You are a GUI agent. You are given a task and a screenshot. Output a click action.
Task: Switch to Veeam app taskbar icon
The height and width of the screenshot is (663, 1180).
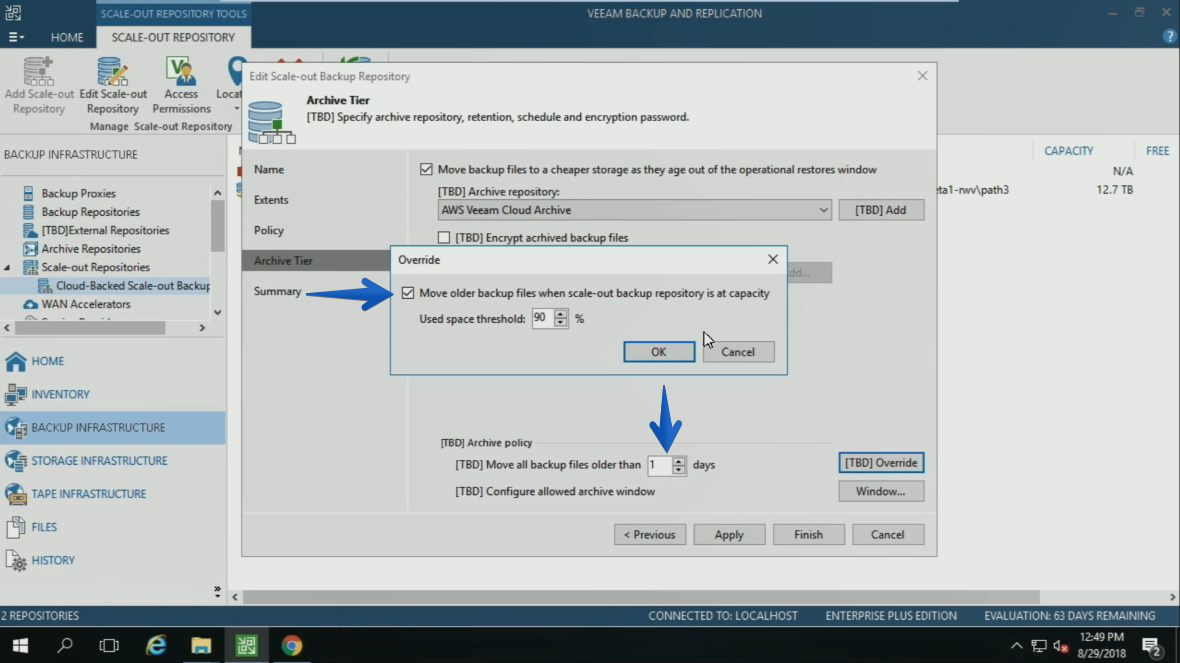(246, 646)
